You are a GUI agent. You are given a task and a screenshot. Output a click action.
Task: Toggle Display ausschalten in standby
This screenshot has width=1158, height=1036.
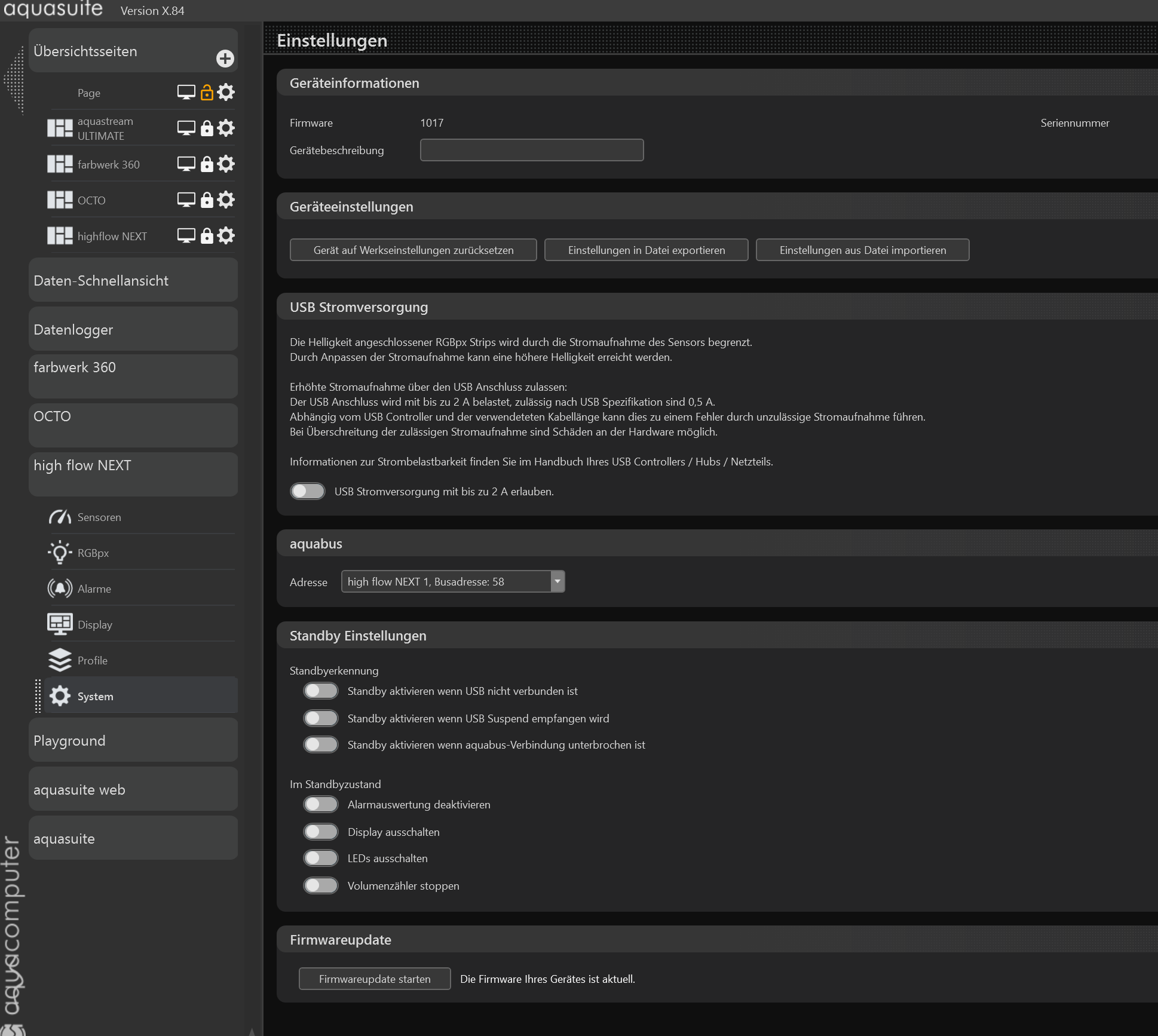click(x=321, y=832)
